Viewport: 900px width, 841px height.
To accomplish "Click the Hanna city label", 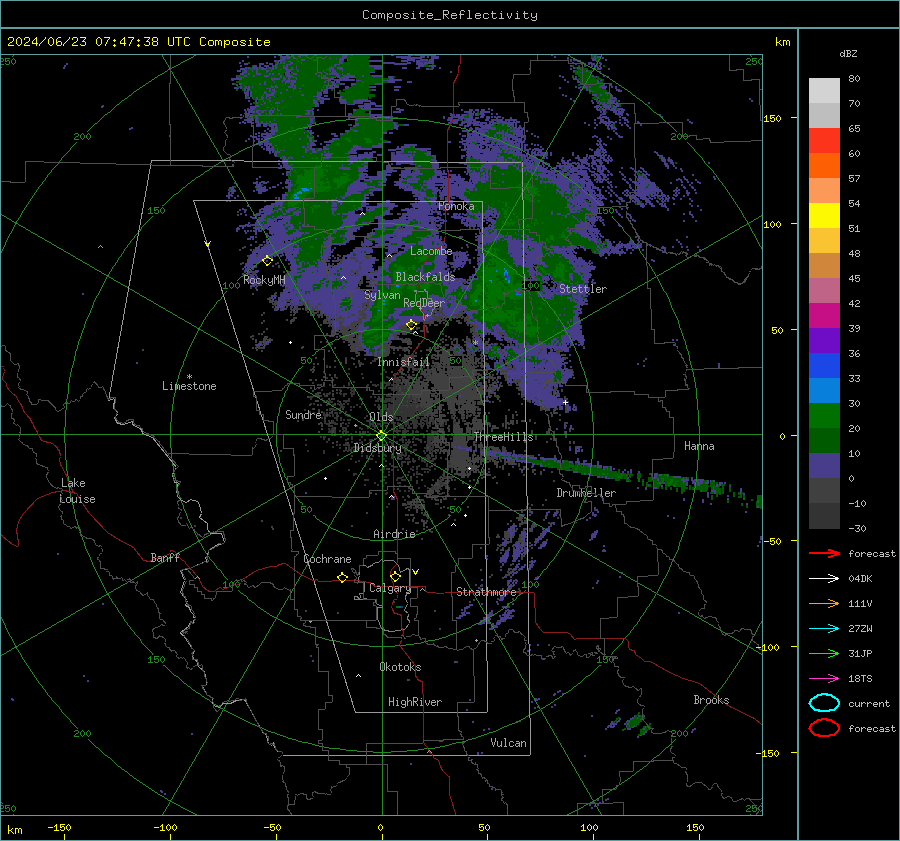I will [x=699, y=446].
